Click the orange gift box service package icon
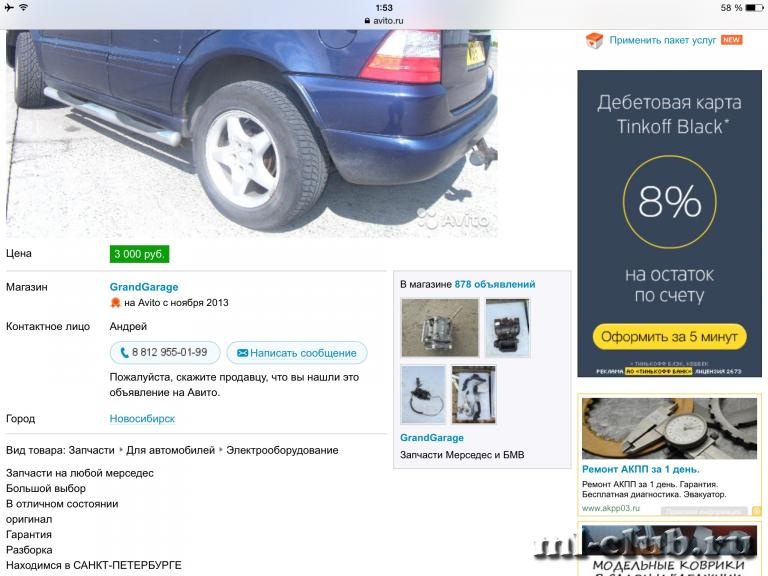This screenshot has height=576, width=768. (594, 41)
